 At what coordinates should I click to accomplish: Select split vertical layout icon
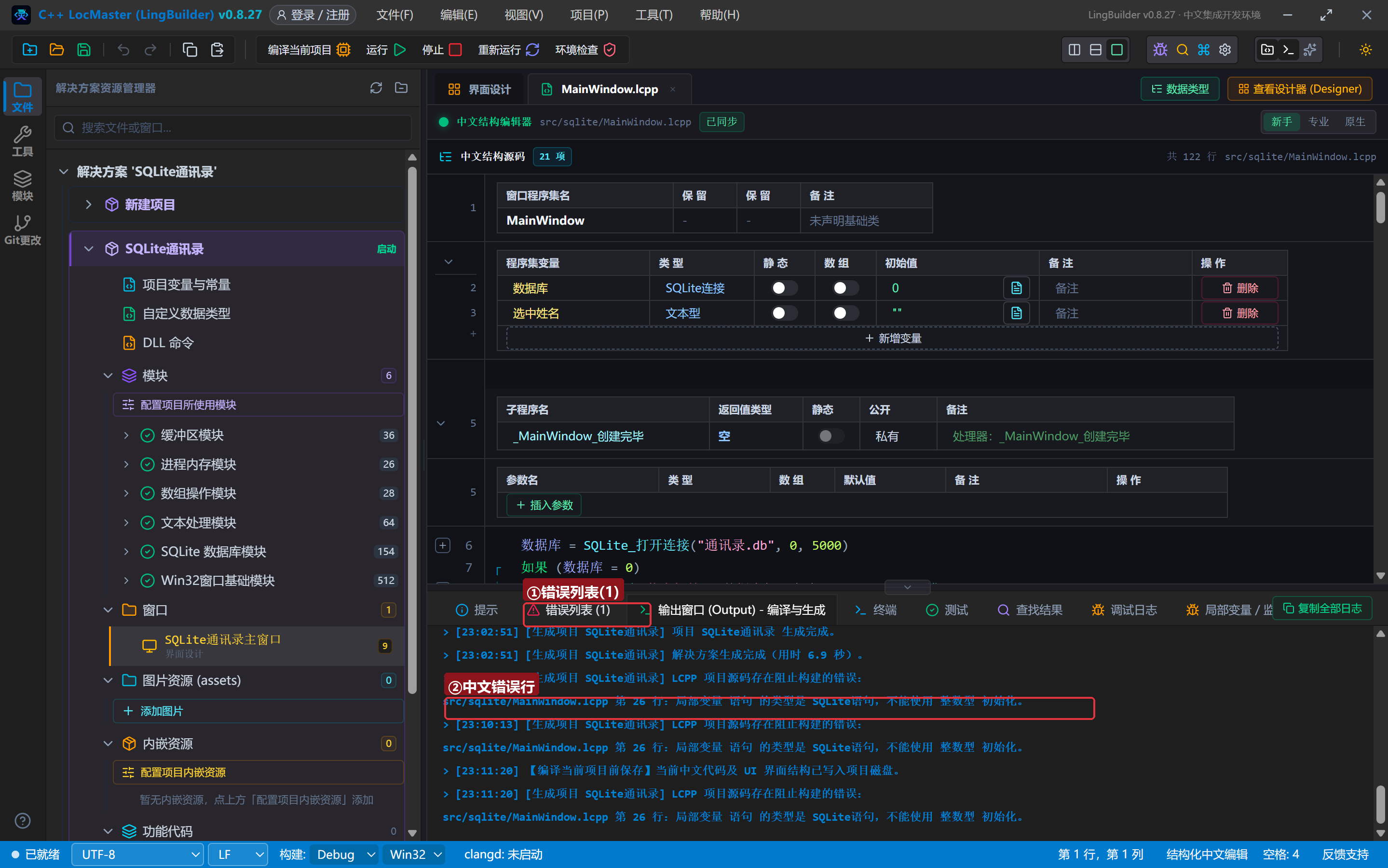1074,50
